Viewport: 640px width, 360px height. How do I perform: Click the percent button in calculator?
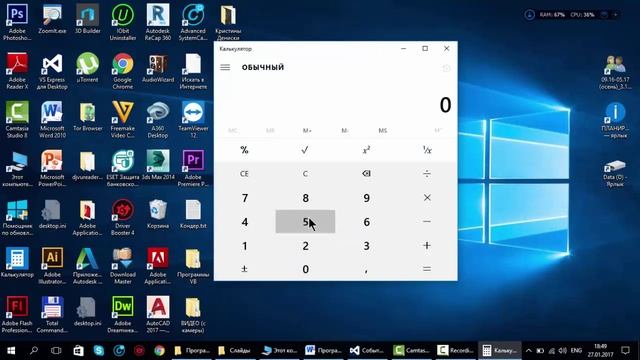244,150
